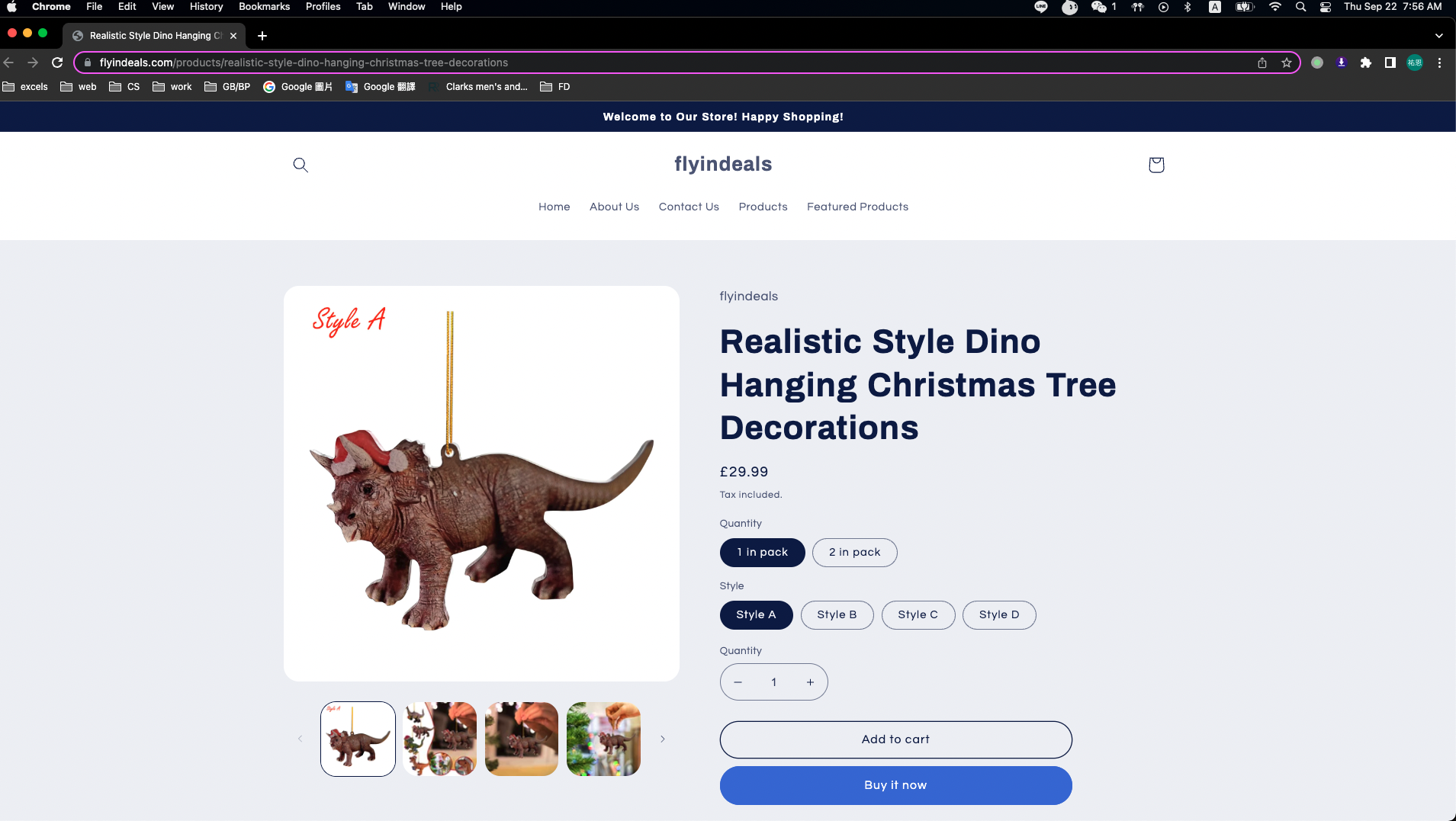1456x821 pixels.
Task: Click the share icon in the address bar
Action: [1262, 63]
